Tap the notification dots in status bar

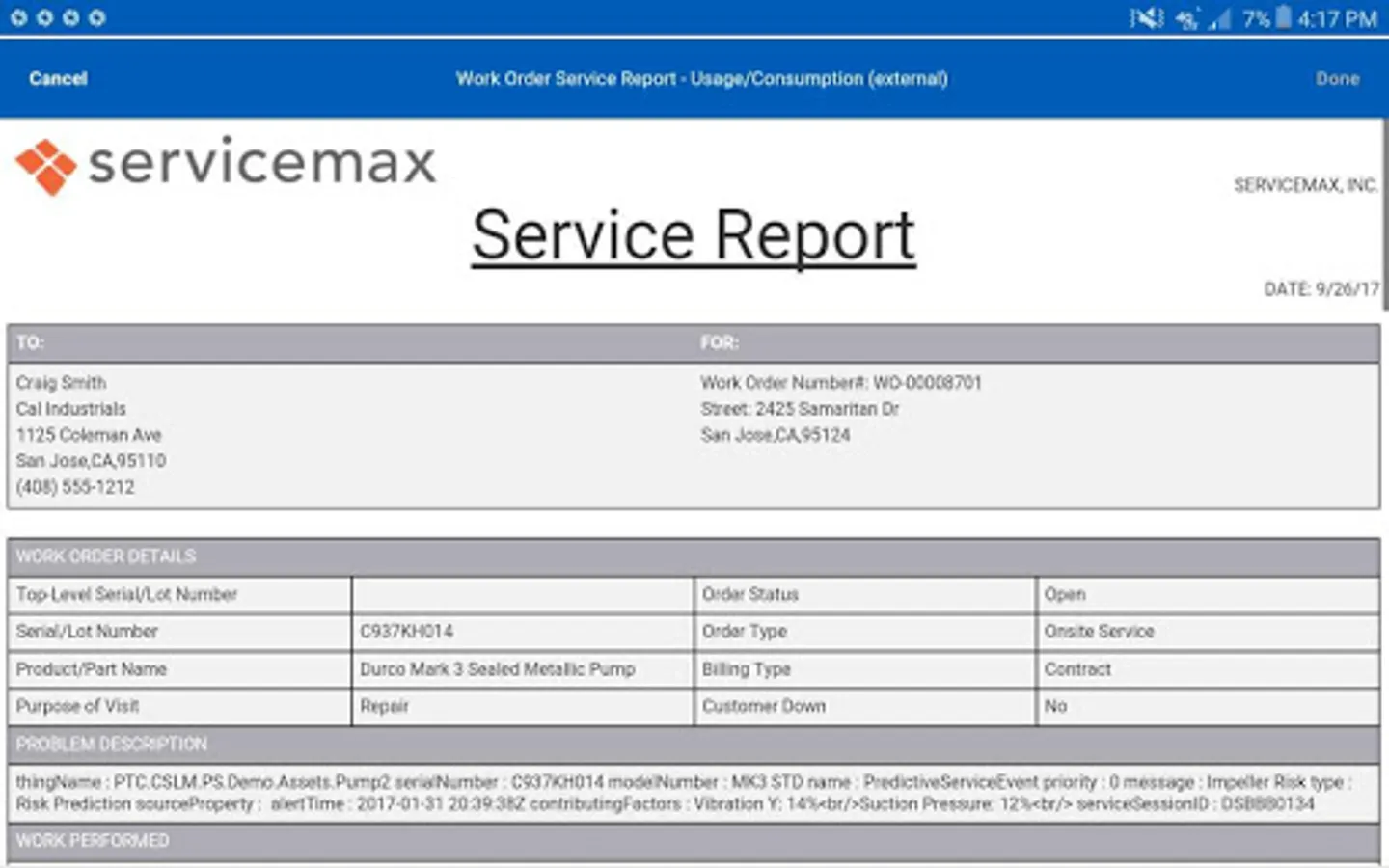tap(57, 17)
